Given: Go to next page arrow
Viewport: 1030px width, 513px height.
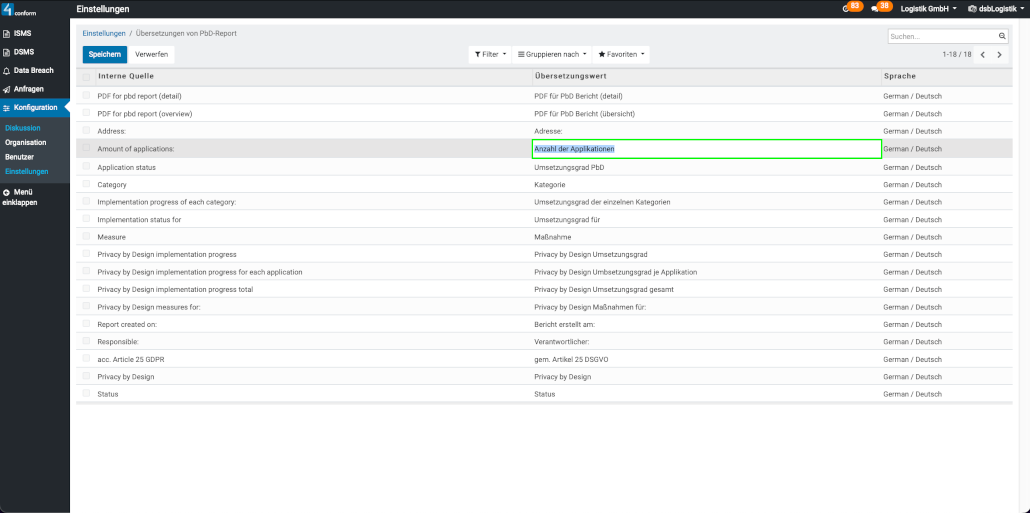Looking at the screenshot, I should 999,55.
